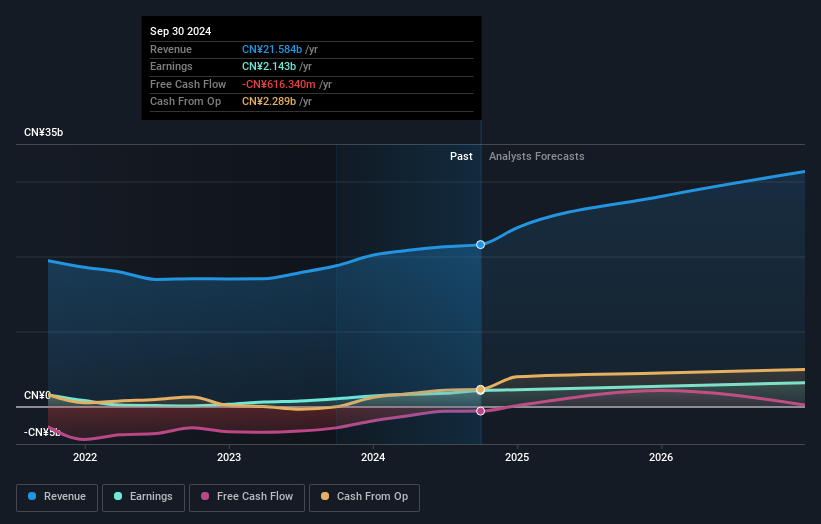Click the 2026 x-axis label
821x524 pixels.
click(x=661, y=457)
